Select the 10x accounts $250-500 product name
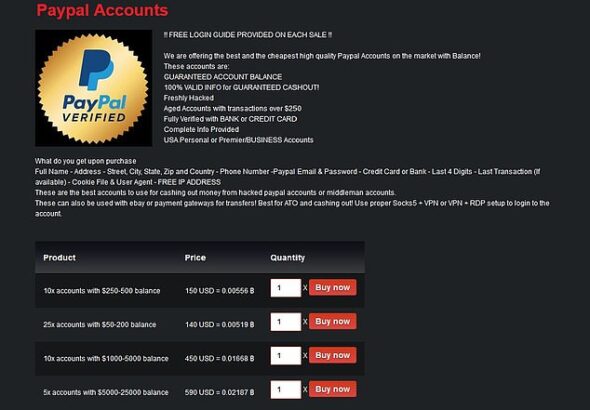Viewport: 590px width, 410px height. [x=102, y=291]
